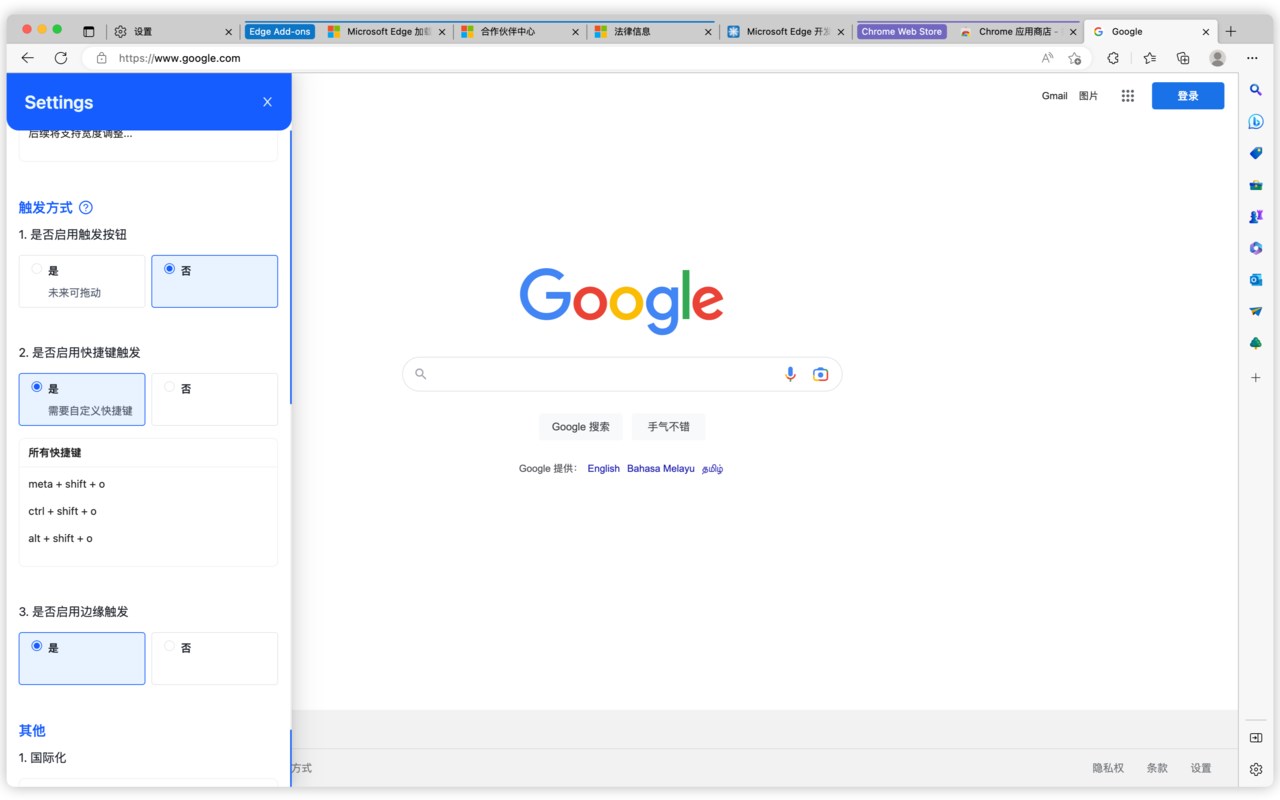Open the tab actions menu icon
The width and height of the screenshot is (1280, 800).
(x=88, y=31)
